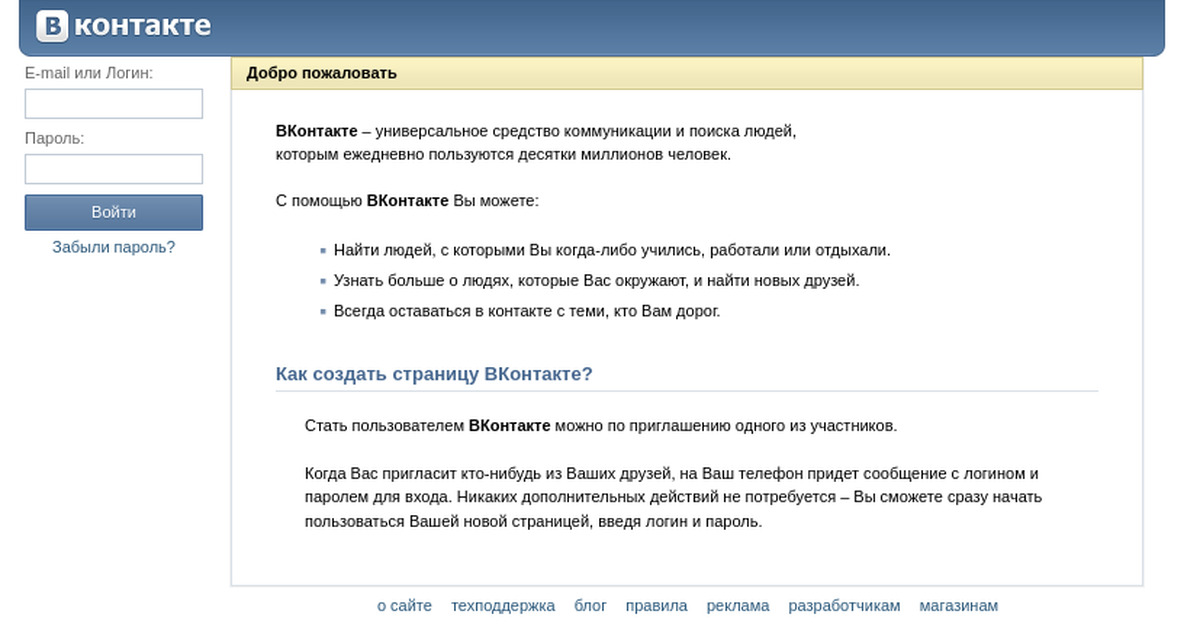Click the ВКонтакте logo in header
Screen dimensions: 1200x628
point(124,24)
